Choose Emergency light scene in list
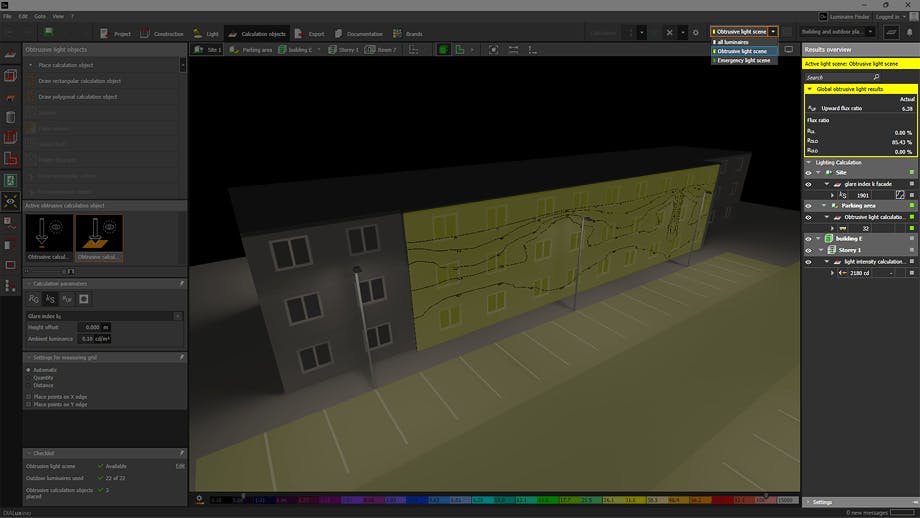The image size is (920, 518). [x=744, y=60]
